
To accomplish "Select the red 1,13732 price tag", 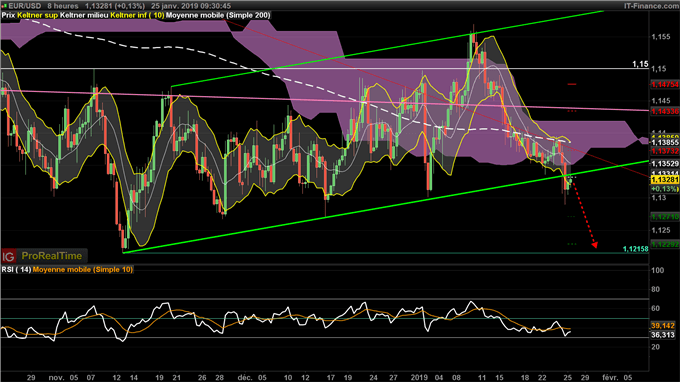I will pyautogui.click(x=665, y=151).
